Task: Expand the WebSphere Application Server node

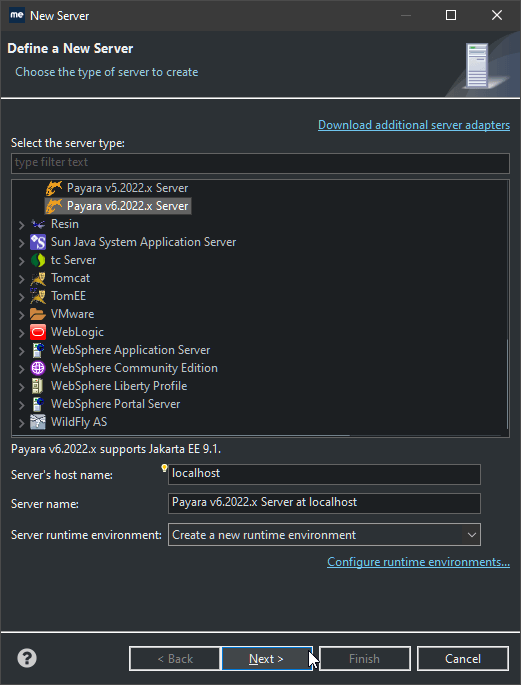Action: click(x=21, y=351)
